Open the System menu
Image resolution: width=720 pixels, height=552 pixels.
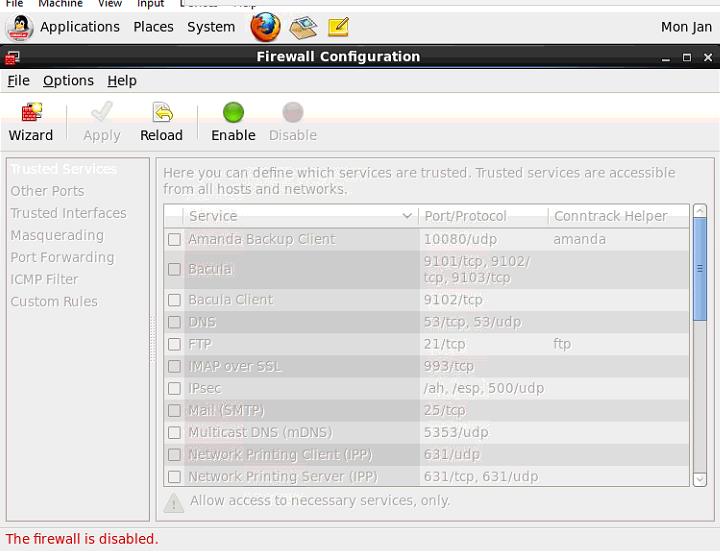211,27
